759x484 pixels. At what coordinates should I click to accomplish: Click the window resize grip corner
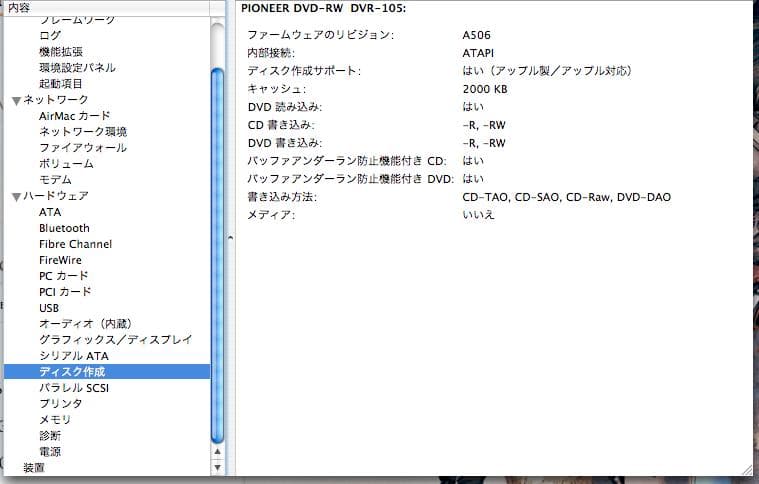(x=747, y=469)
